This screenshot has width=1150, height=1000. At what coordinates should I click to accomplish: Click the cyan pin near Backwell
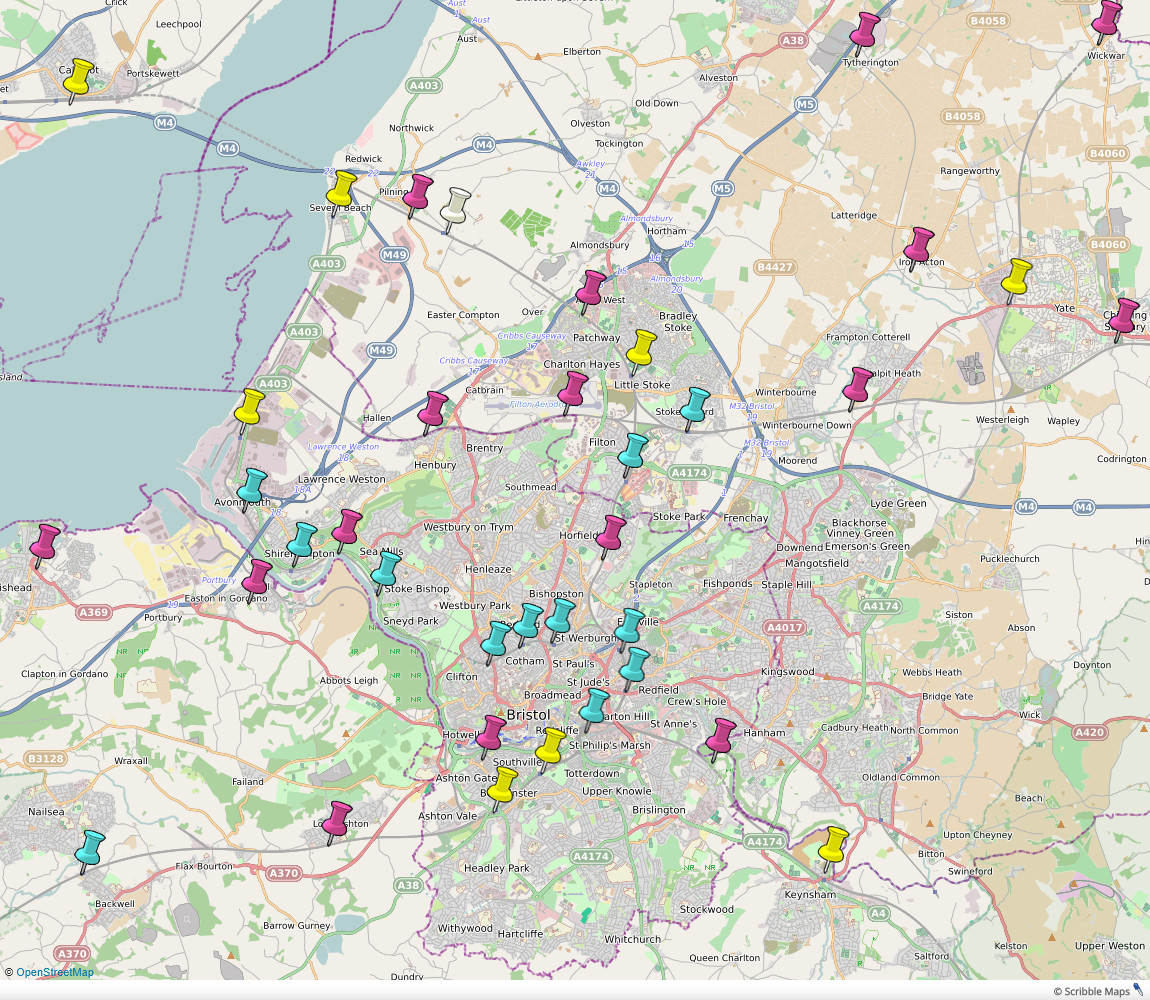tap(91, 848)
